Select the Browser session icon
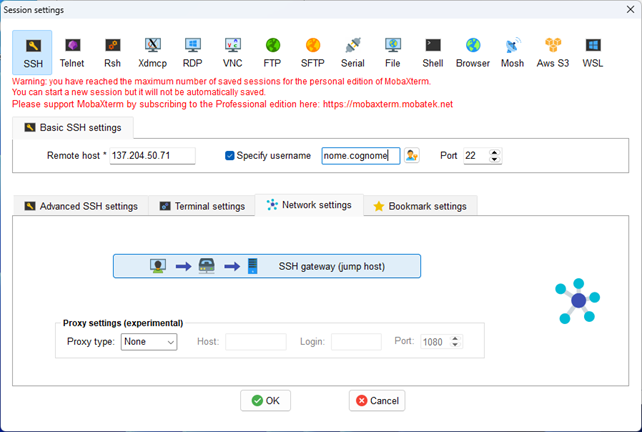Screen dimensions: 642x432 473,52
